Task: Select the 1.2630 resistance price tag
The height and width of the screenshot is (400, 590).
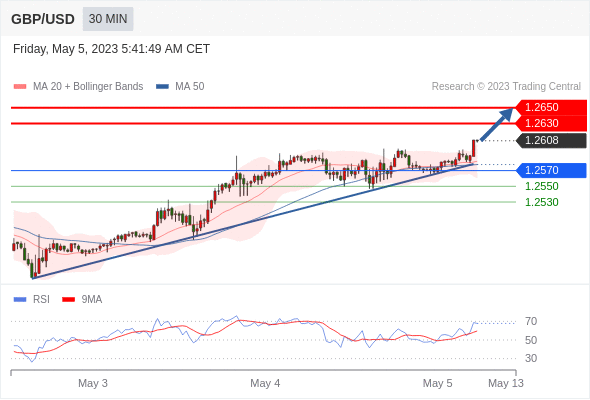Action: tap(551, 123)
